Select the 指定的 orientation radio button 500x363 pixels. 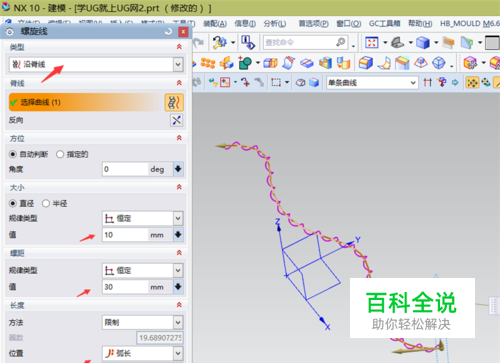click(60, 154)
